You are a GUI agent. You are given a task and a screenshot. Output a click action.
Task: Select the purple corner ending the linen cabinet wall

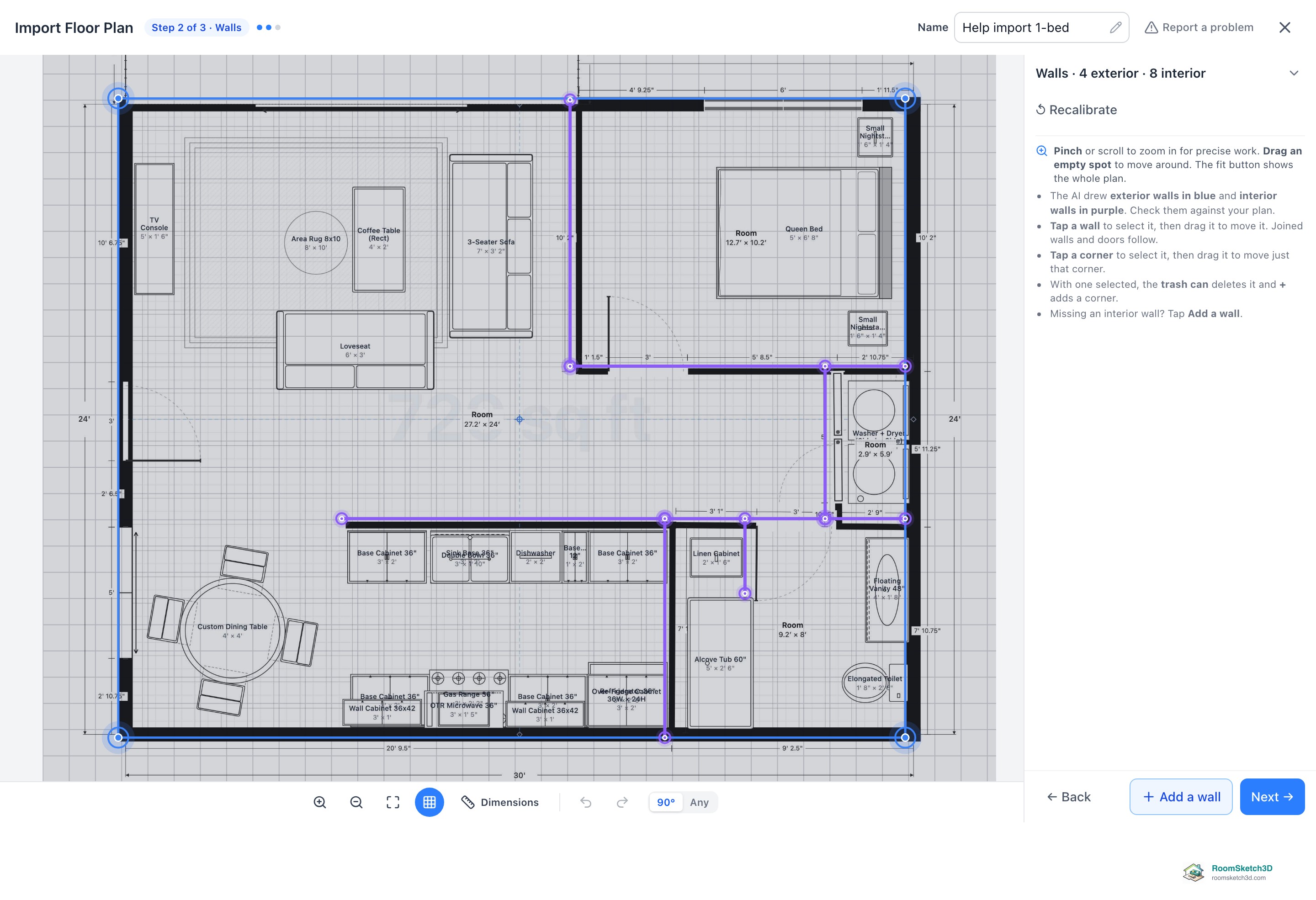(x=745, y=593)
